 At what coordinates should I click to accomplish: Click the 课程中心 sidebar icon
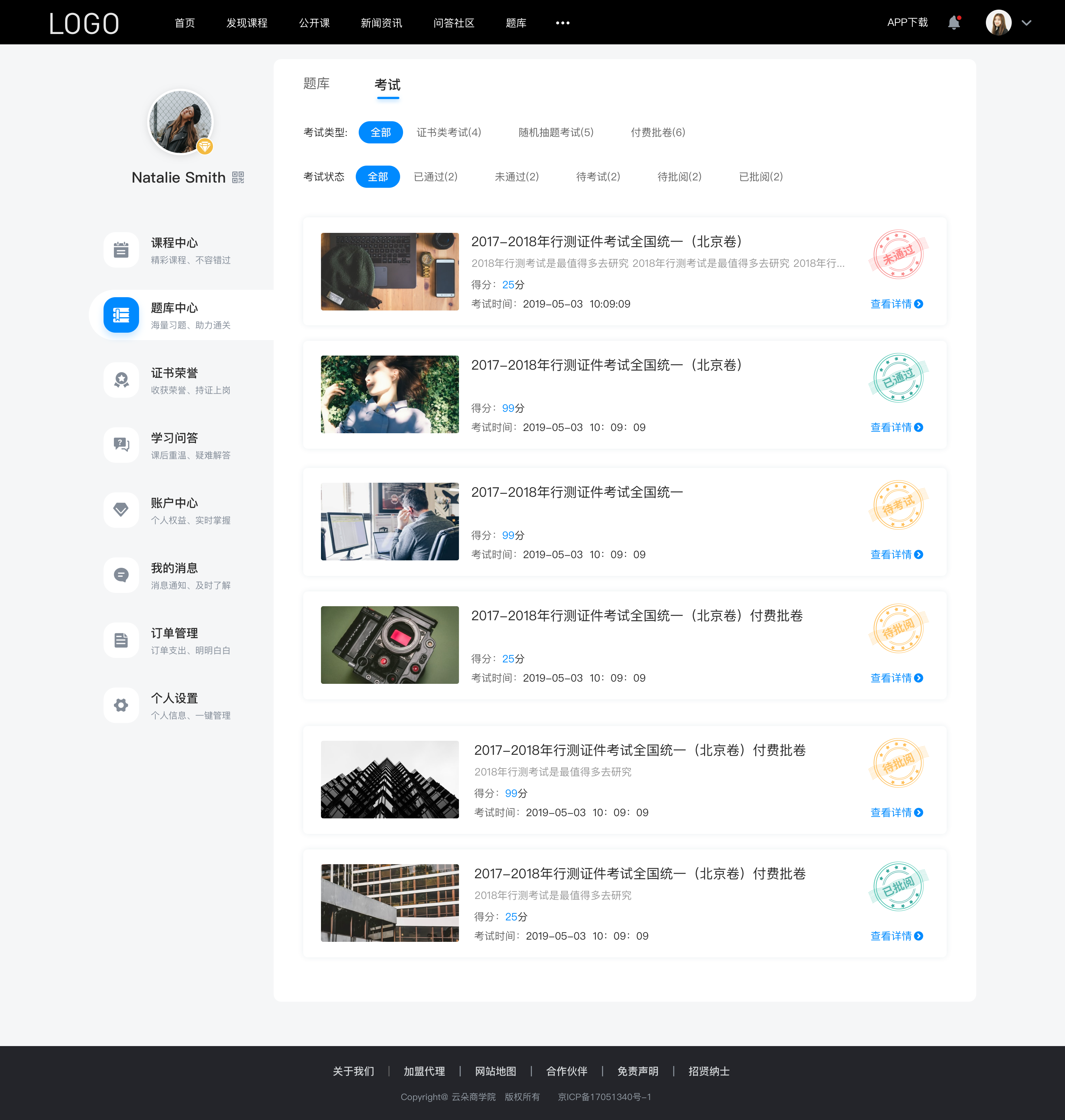(x=120, y=249)
